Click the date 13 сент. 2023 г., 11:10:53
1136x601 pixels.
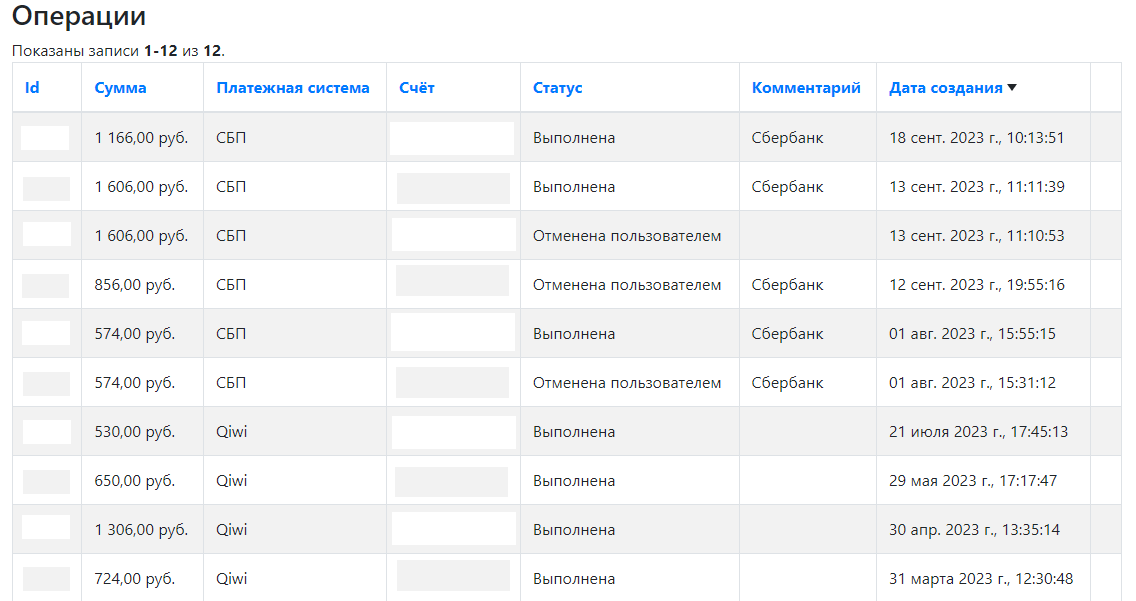pyautogui.click(x=977, y=235)
